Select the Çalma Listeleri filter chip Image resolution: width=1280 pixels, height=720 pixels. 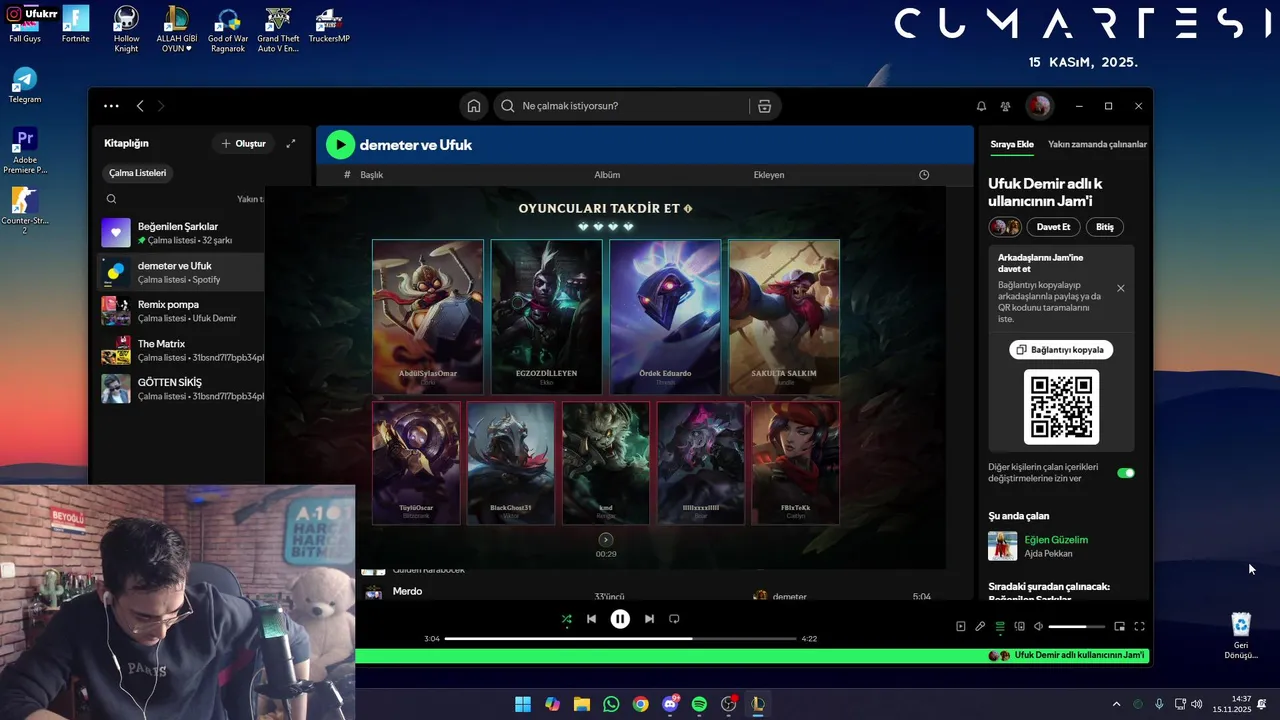(138, 173)
